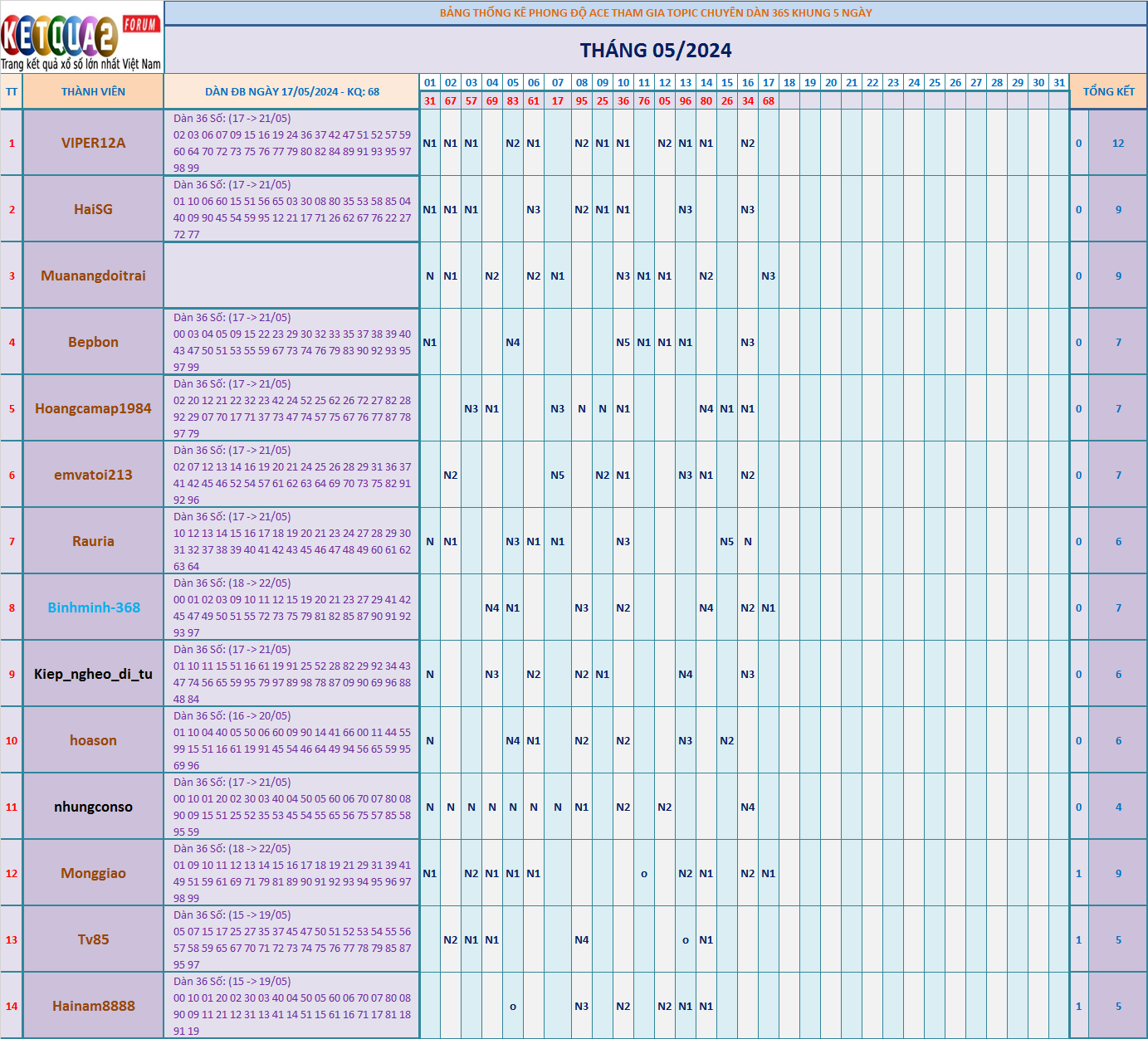Viewport: 1148px width, 1039px height.
Task: Select result 68 under day 17
Action: coord(769,100)
